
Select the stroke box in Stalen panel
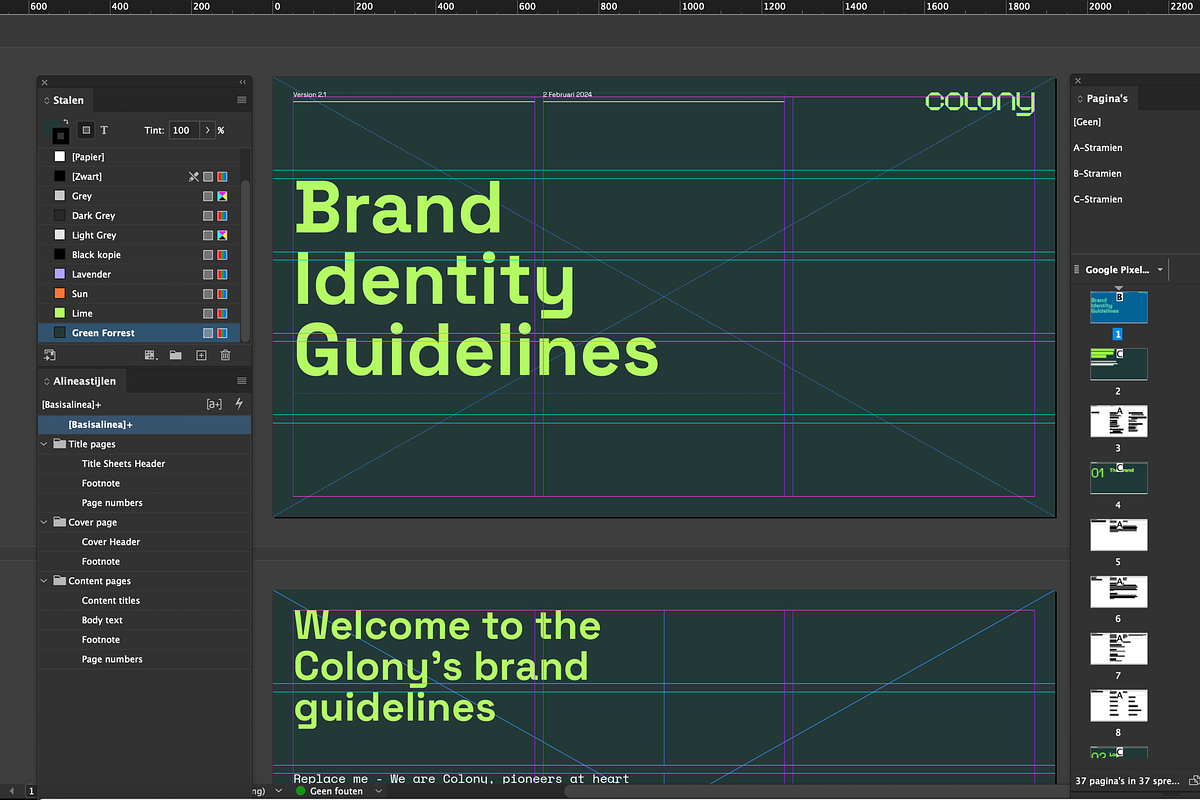[x=61, y=135]
